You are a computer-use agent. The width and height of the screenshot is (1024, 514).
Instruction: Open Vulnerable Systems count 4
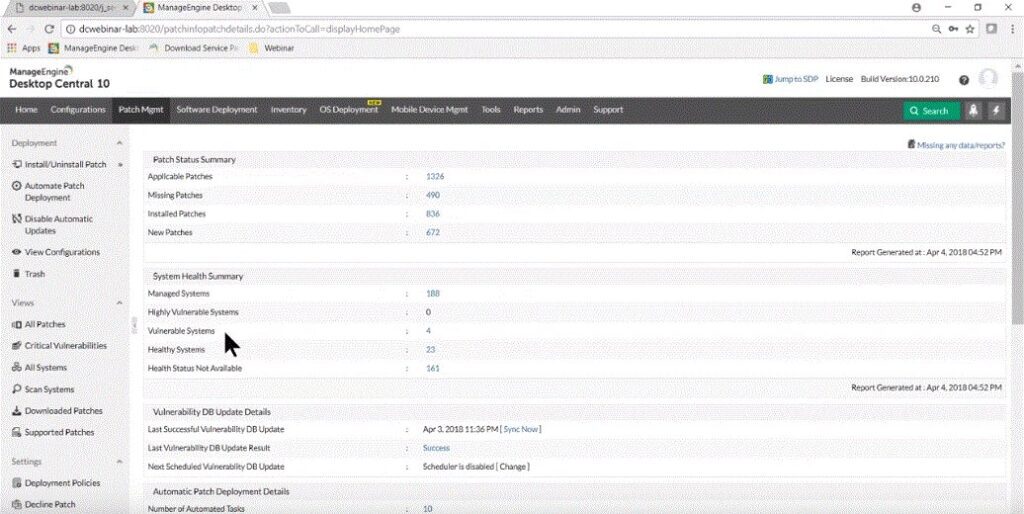[428, 331]
